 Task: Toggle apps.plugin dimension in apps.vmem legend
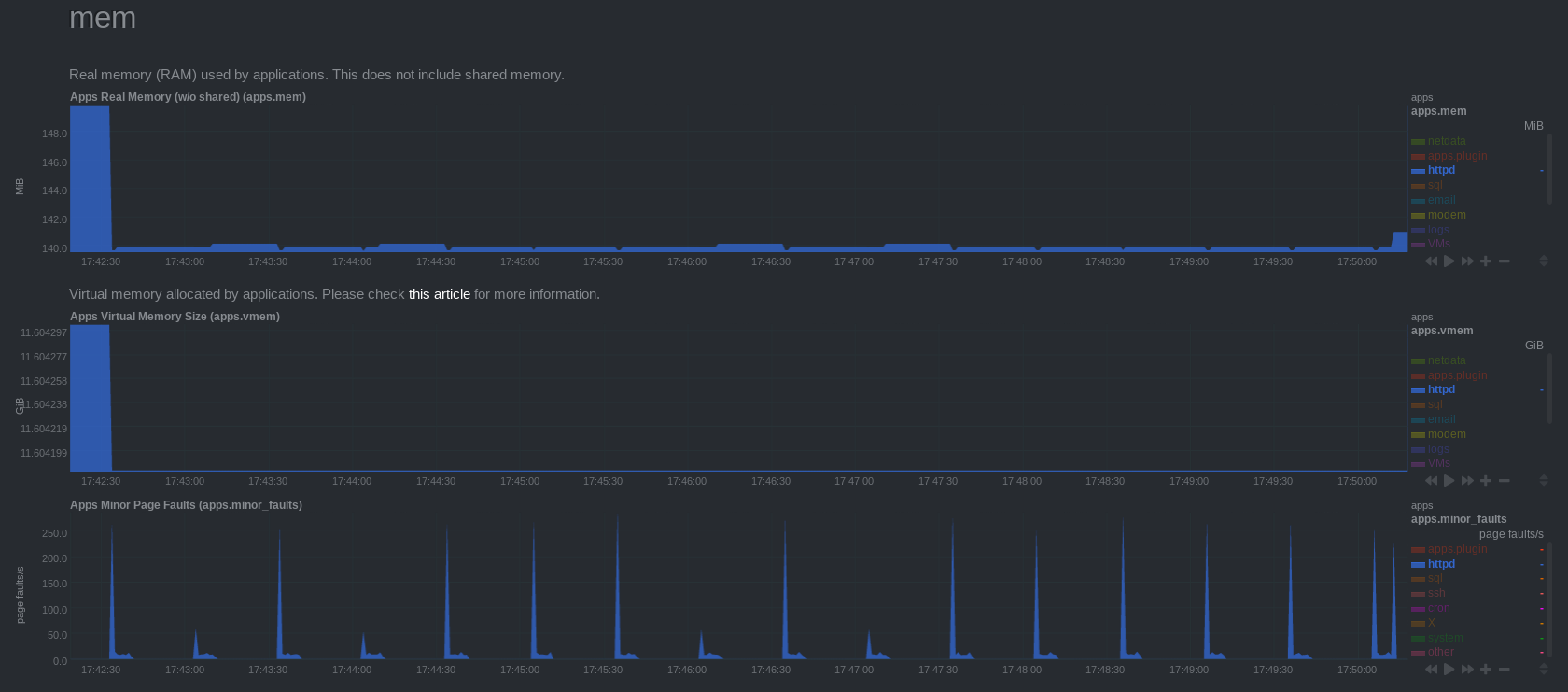tap(1457, 375)
